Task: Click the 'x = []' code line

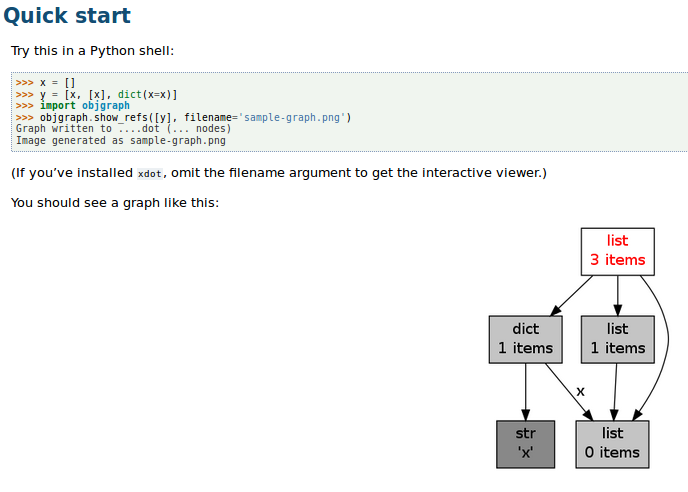Action: click(57, 83)
